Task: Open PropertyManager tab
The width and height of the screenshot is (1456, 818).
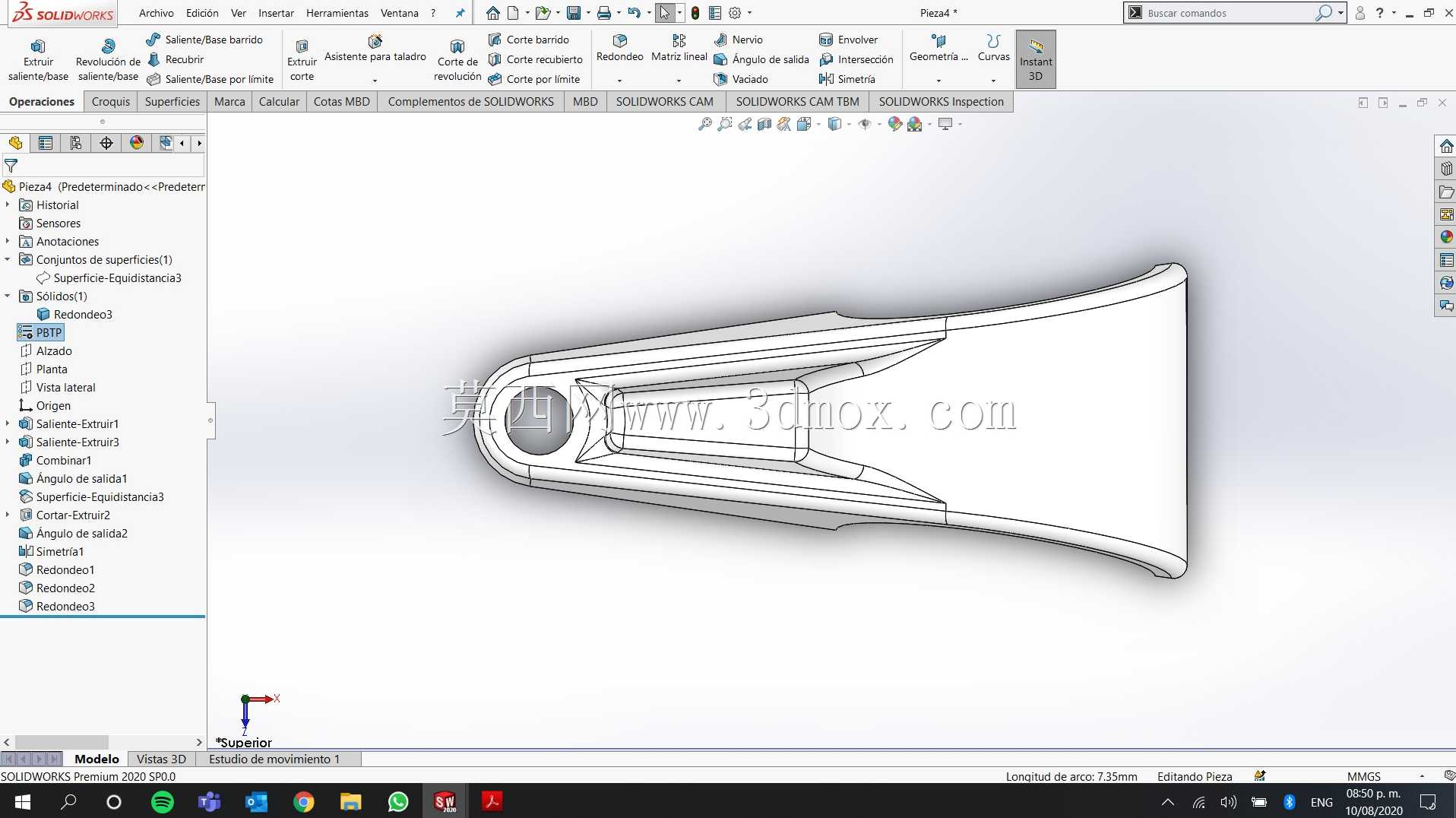Action: point(46,143)
